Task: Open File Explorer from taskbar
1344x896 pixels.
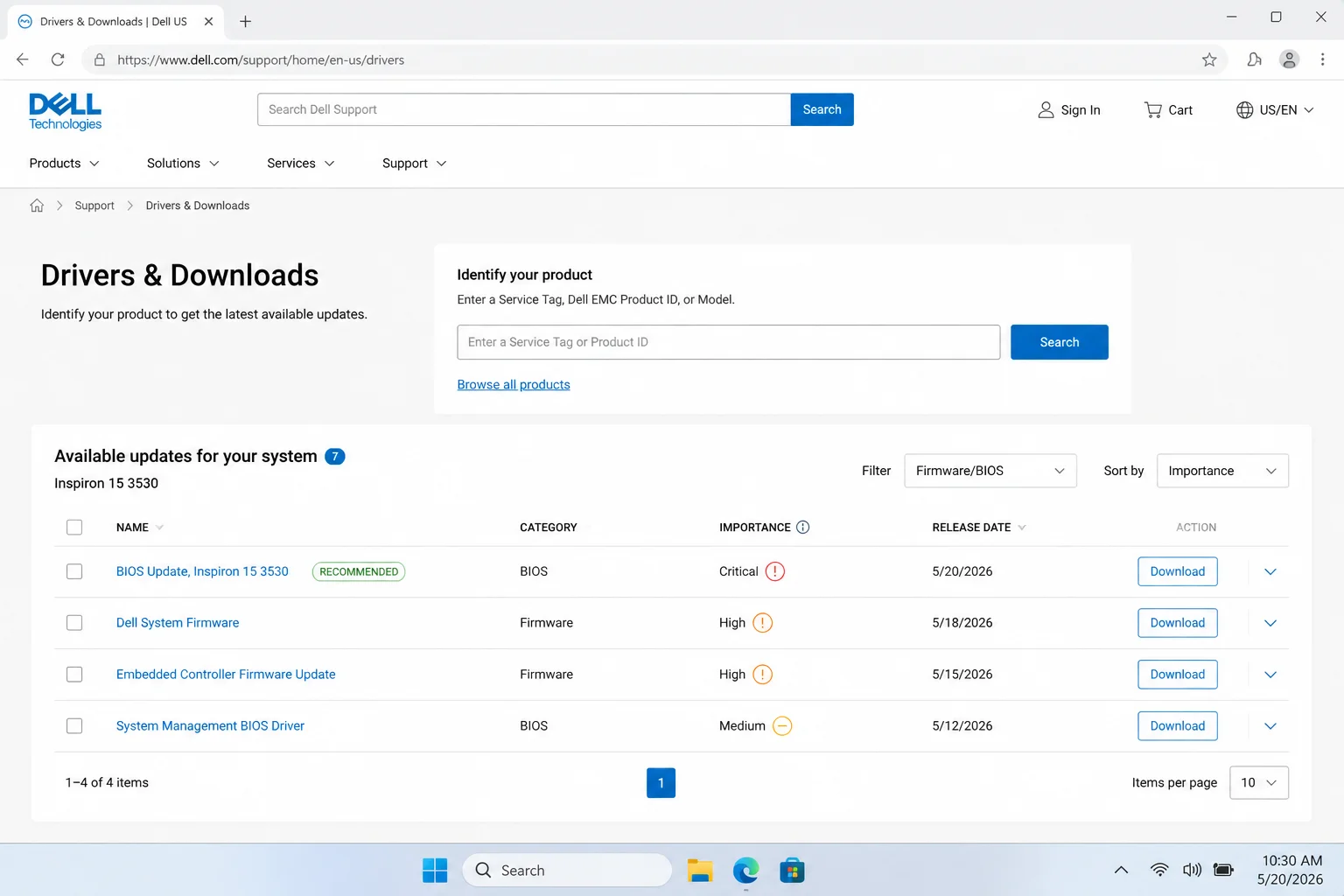Action: [700, 870]
